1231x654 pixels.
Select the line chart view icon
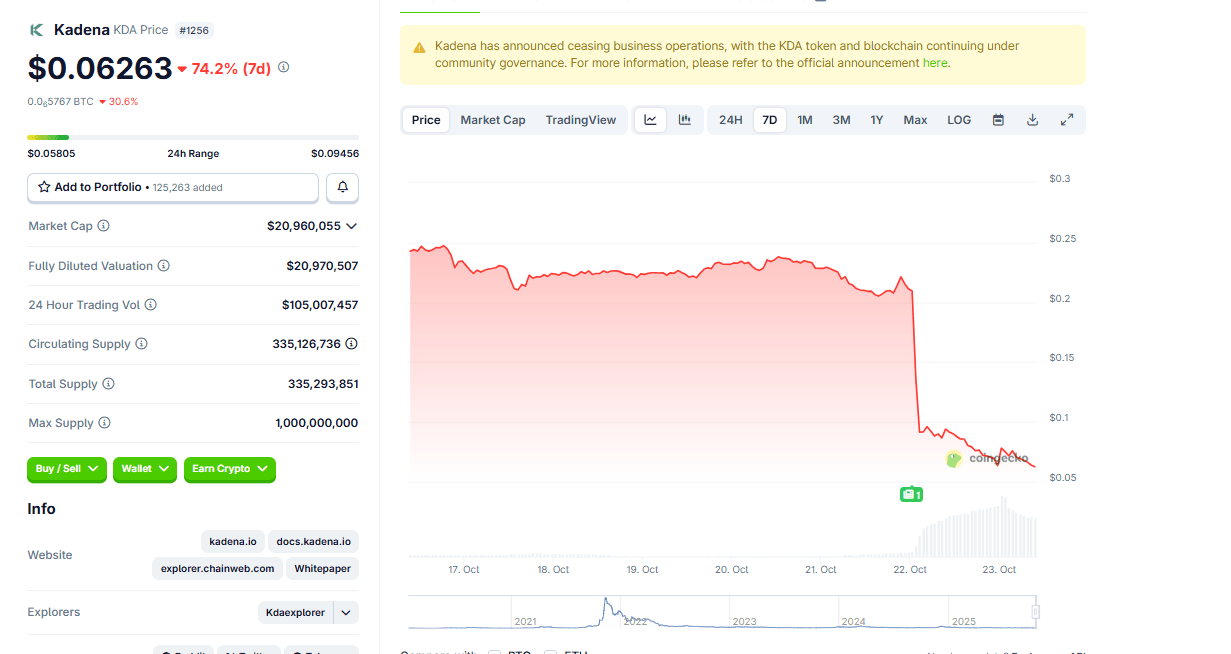point(650,120)
